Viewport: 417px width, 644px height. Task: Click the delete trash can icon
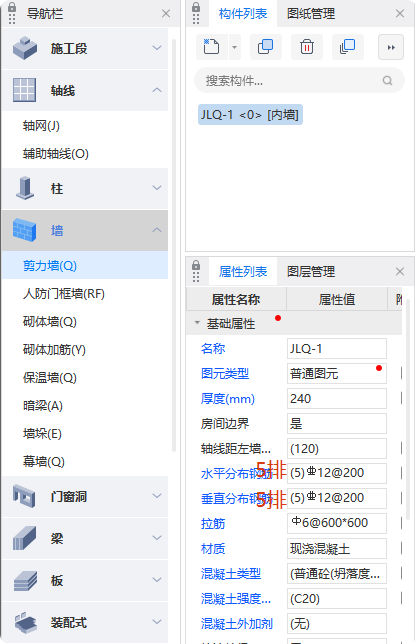(x=306, y=47)
